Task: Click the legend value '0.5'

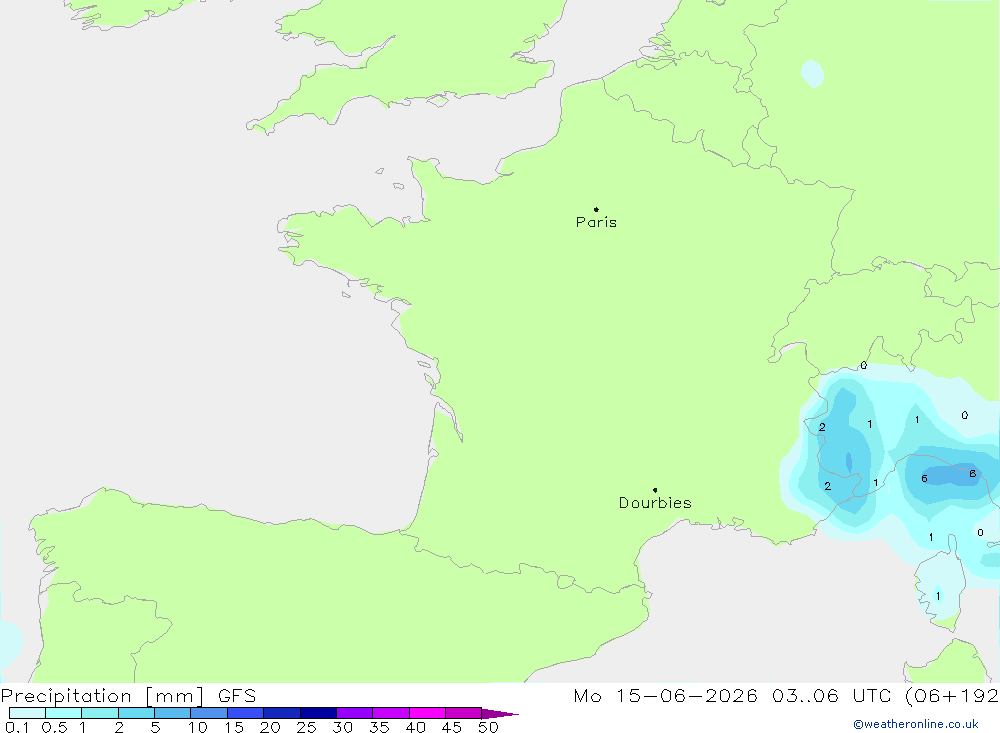Action: [x=54, y=727]
